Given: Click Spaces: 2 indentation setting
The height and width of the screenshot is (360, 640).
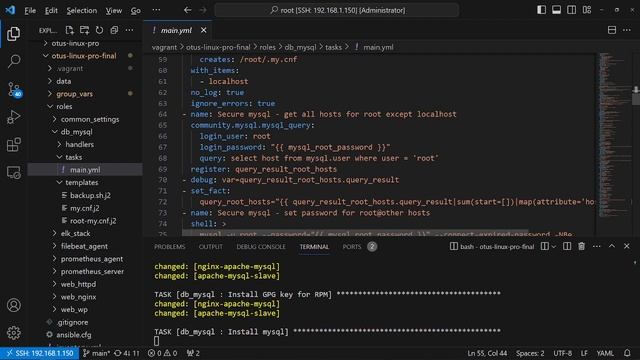Looking at the screenshot, I should point(530,353).
